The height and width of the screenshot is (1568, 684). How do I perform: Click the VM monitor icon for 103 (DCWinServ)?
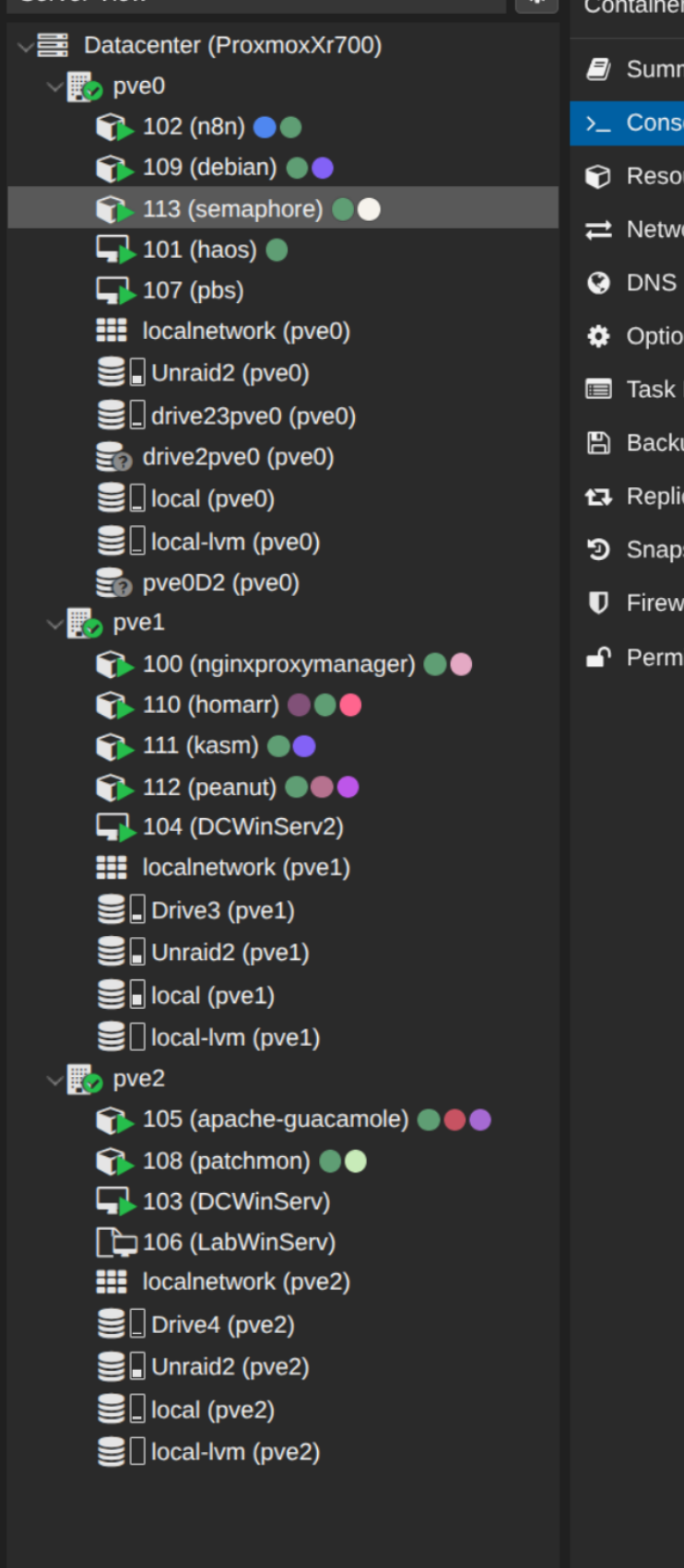pyautogui.click(x=115, y=1200)
